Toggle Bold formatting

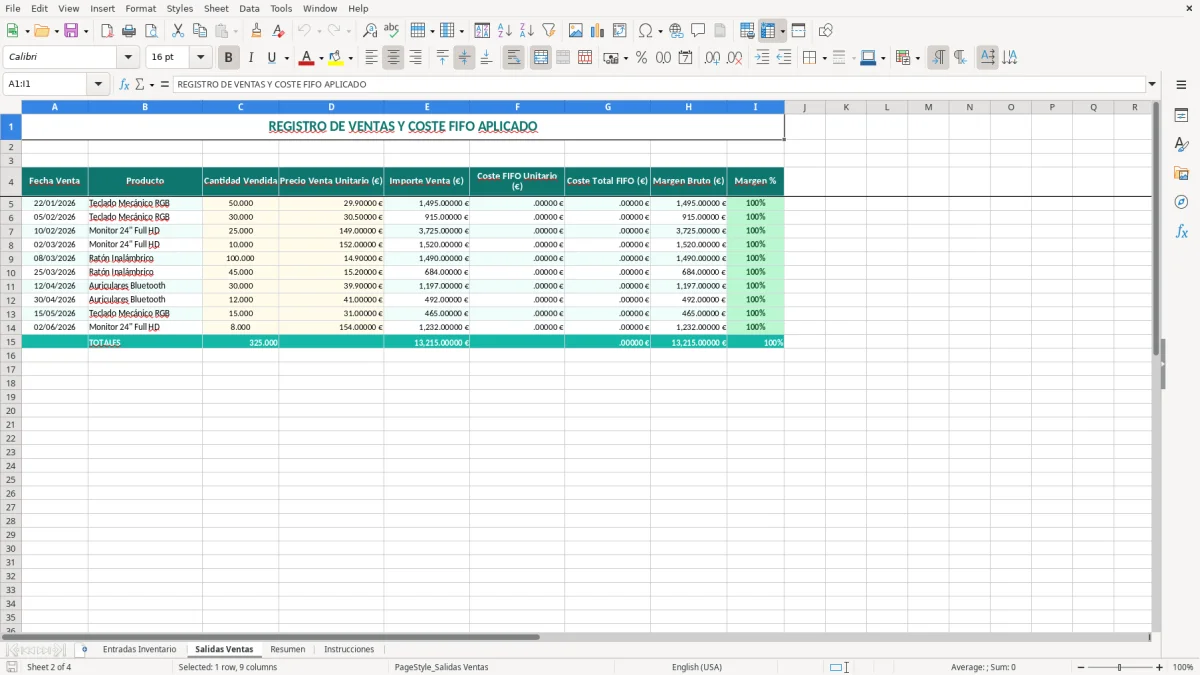click(x=228, y=58)
